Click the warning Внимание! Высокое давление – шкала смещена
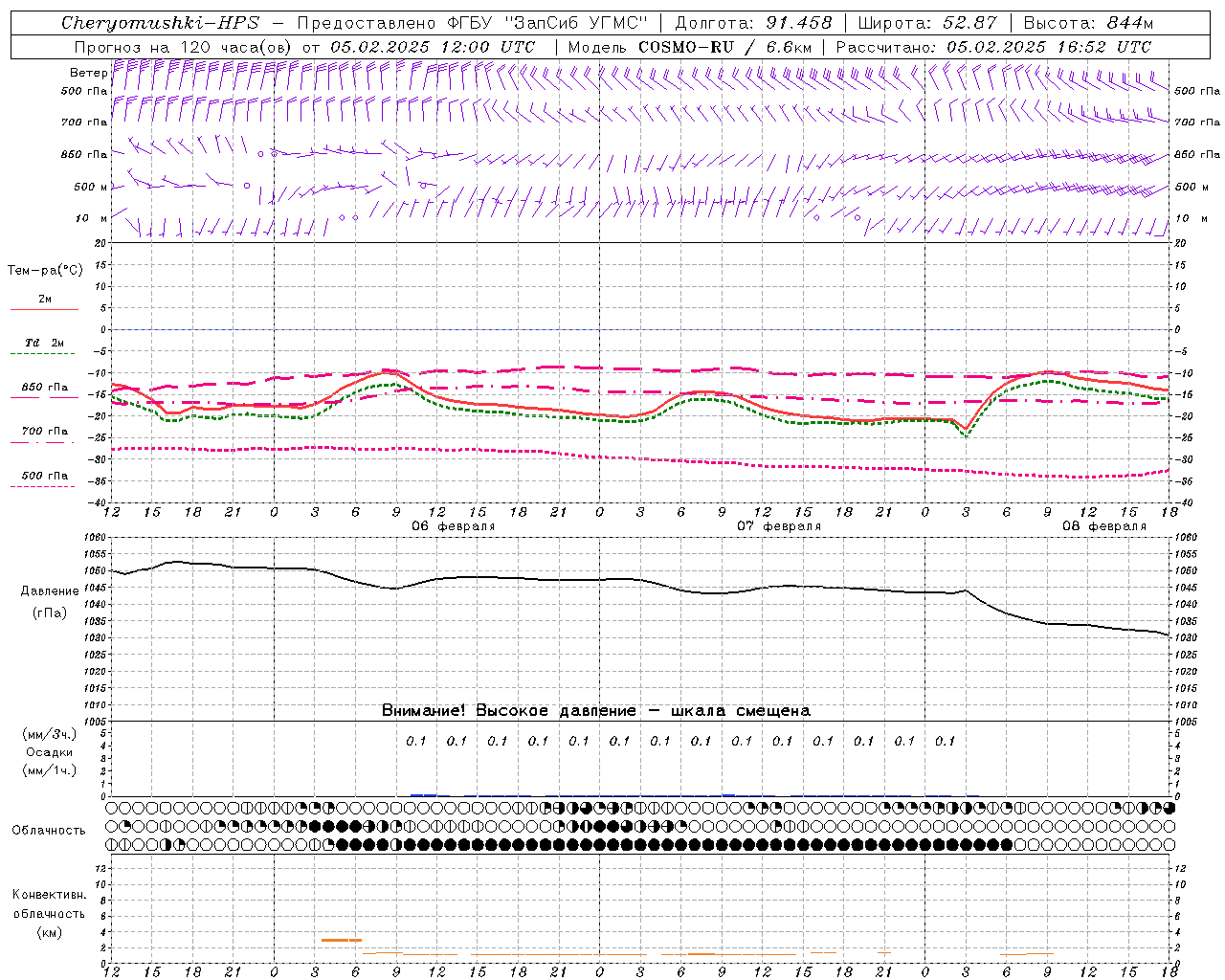 [596, 710]
